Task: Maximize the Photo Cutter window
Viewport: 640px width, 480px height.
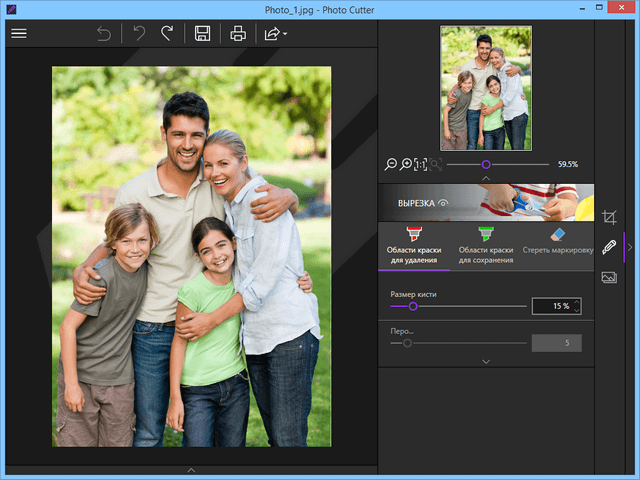Action: 599,8
